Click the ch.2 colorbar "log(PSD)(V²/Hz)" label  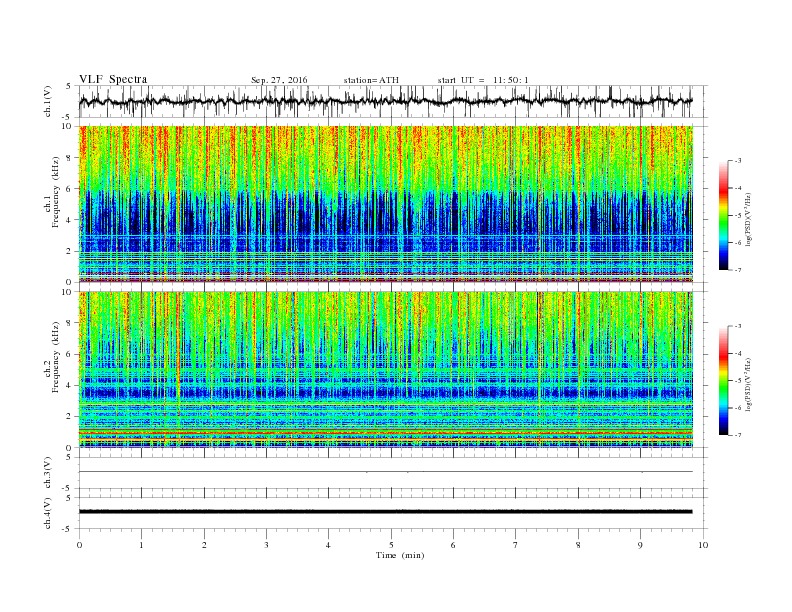tap(750, 384)
